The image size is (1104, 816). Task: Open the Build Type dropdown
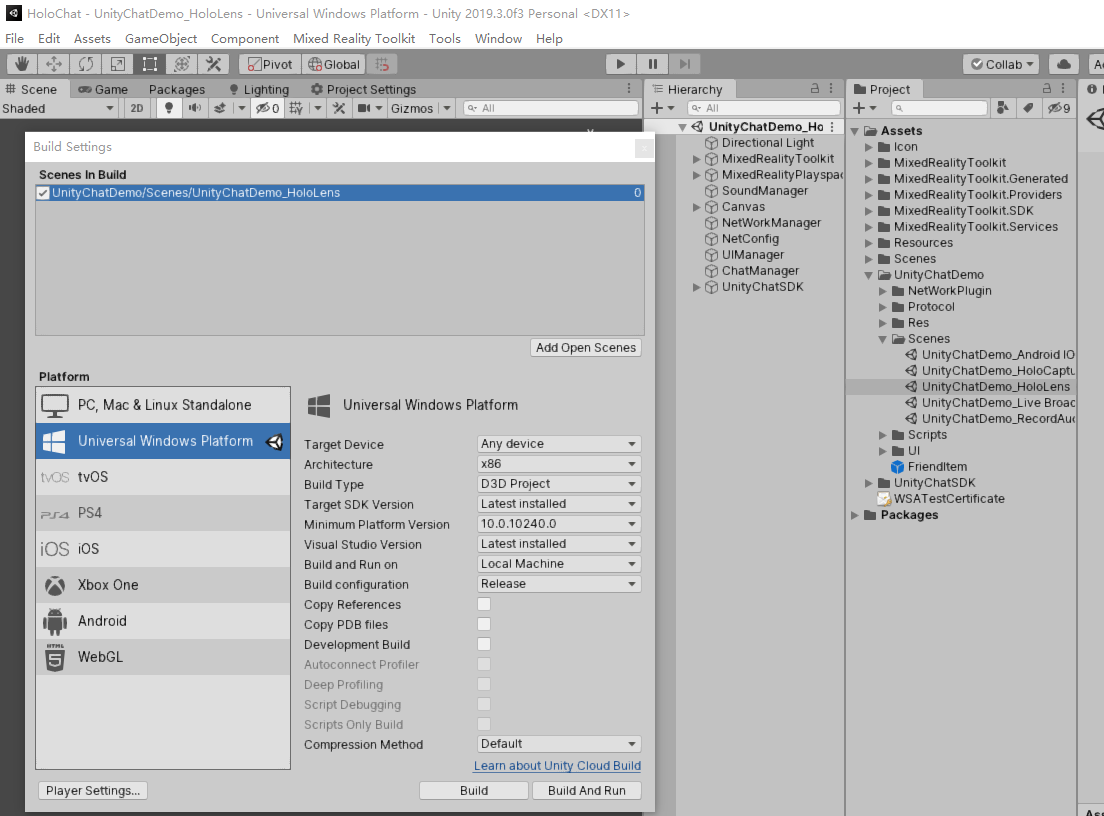(559, 484)
